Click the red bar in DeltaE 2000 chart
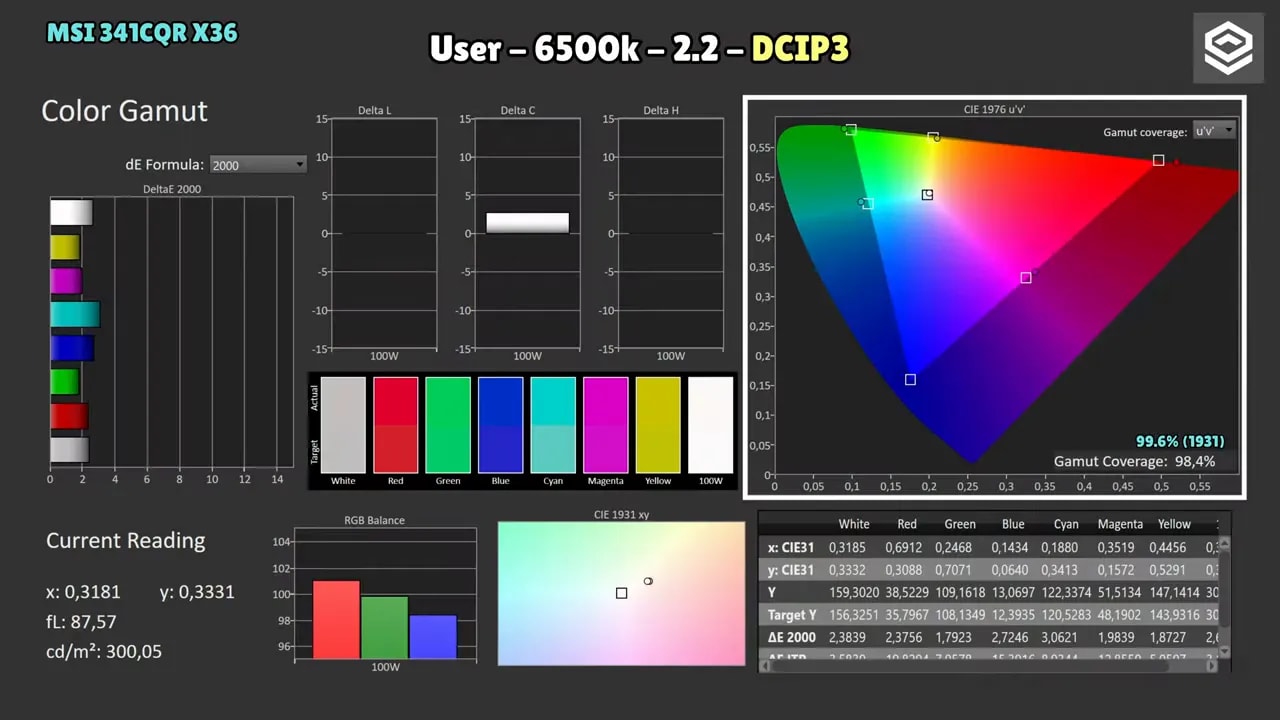Image resolution: width=1280 pixels, height=720 pixels. [x=69, y=416]
